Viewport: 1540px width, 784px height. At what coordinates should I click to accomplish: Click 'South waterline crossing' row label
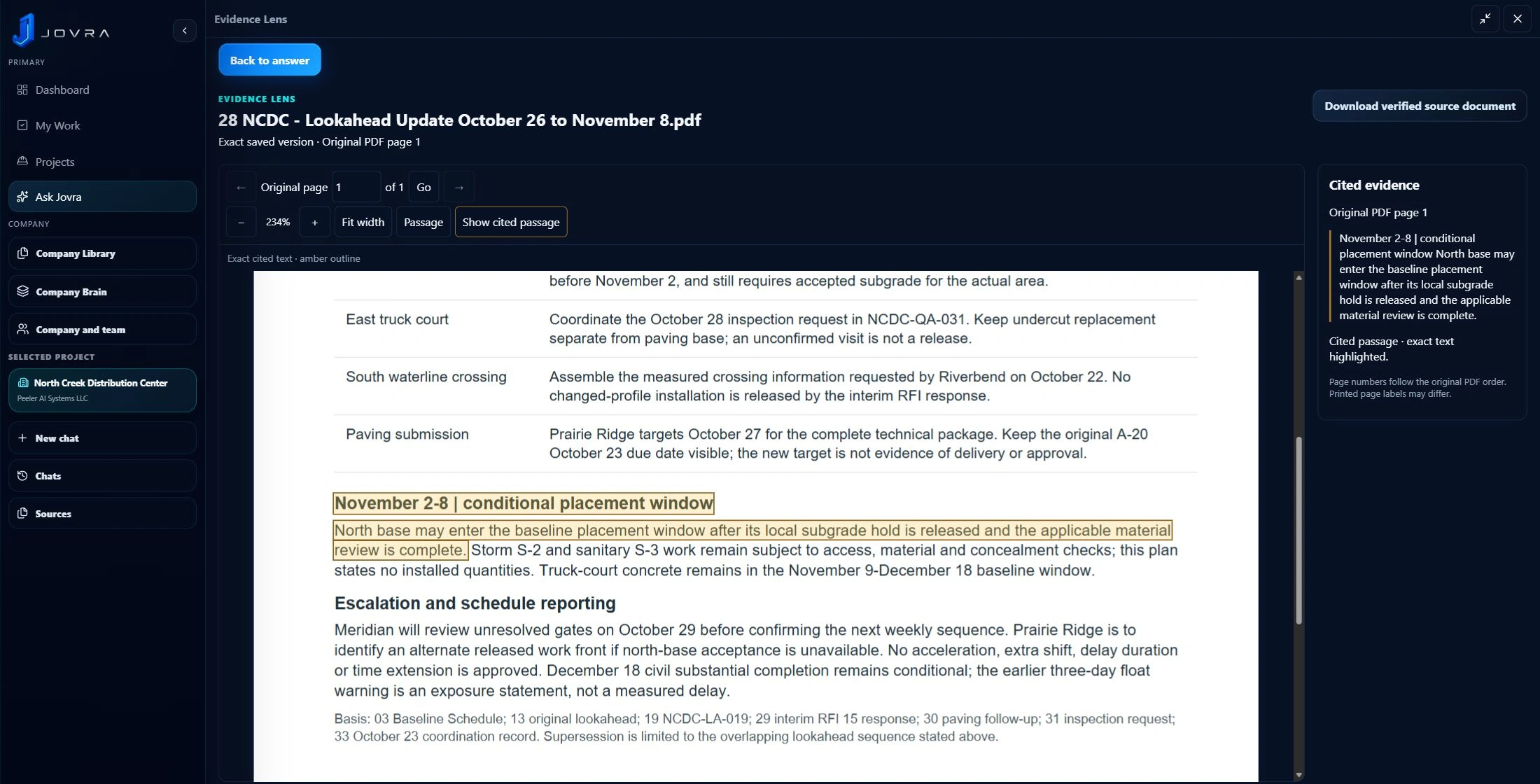tap(426, 377)
